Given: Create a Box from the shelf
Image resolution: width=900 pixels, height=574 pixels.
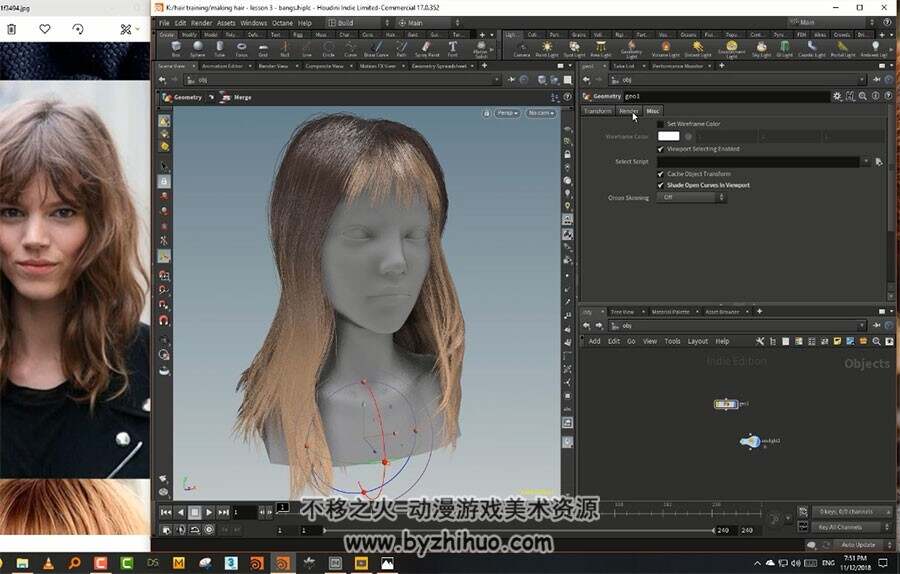Looking at the screenshot, I should 176,49.
